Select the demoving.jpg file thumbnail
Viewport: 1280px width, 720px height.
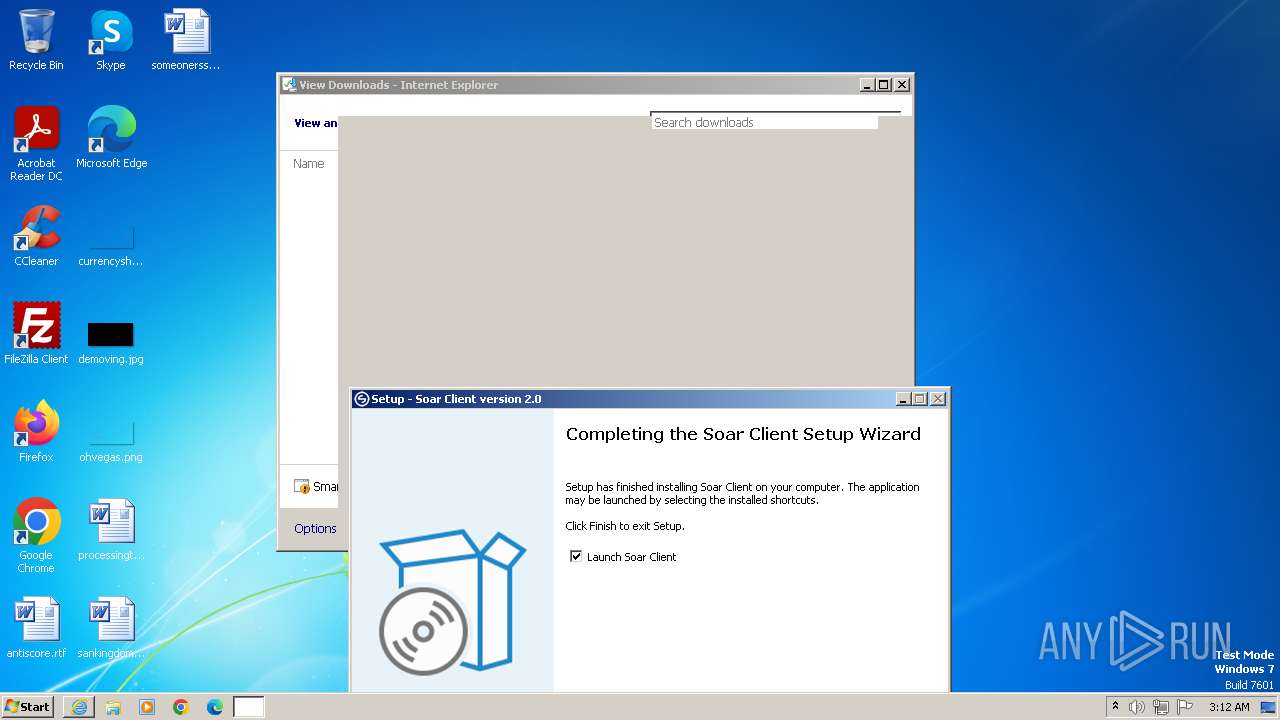click(x=111, y=340)
